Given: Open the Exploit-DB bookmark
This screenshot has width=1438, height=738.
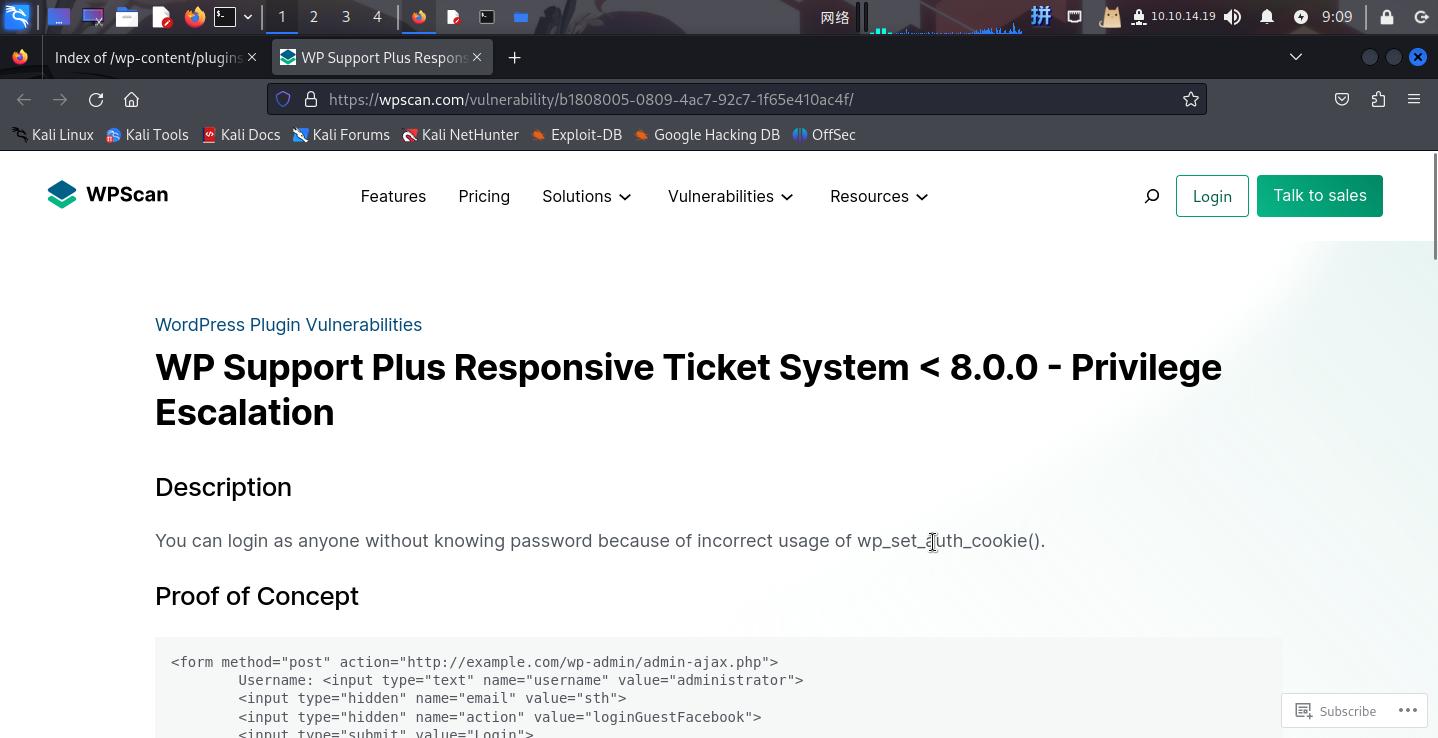Looking at the screenshot, I should click(576, 135).
